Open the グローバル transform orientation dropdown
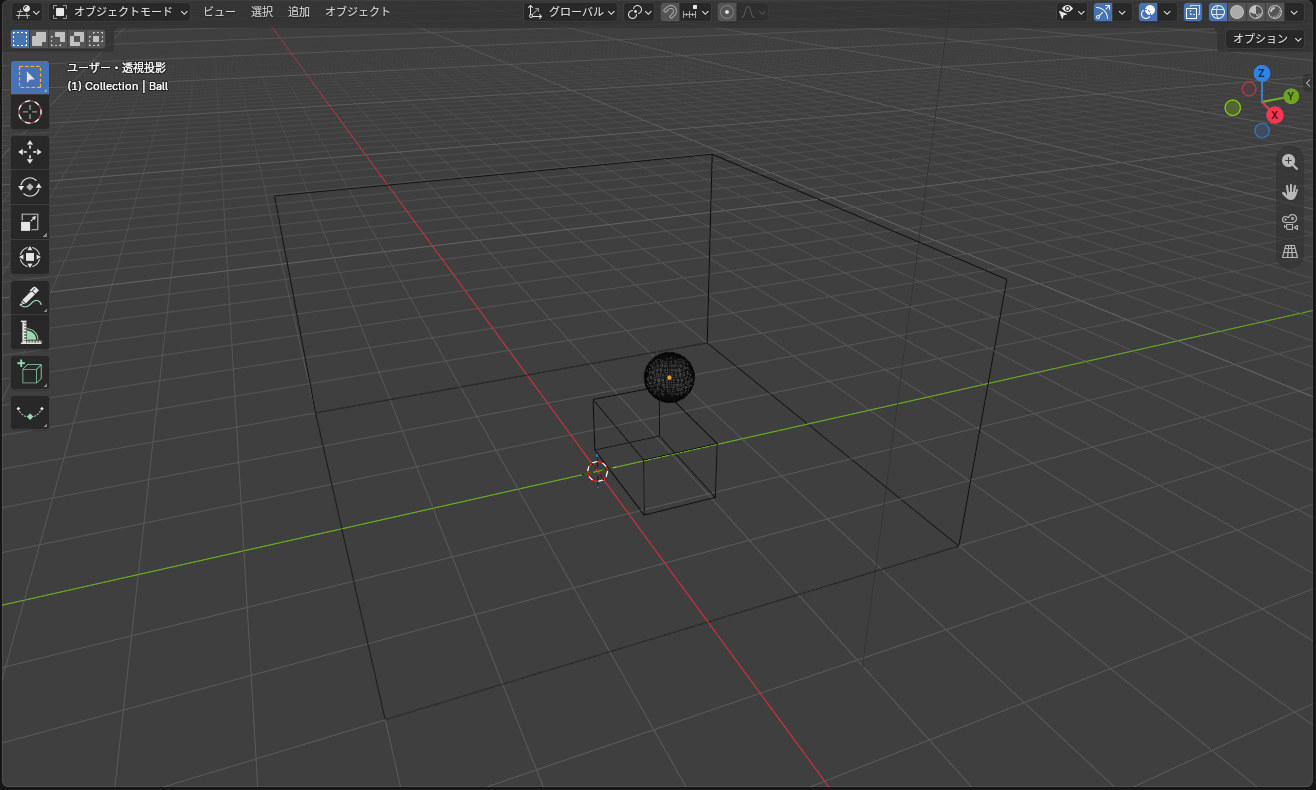The image size is (1316, 790). [x=571, y=12]
